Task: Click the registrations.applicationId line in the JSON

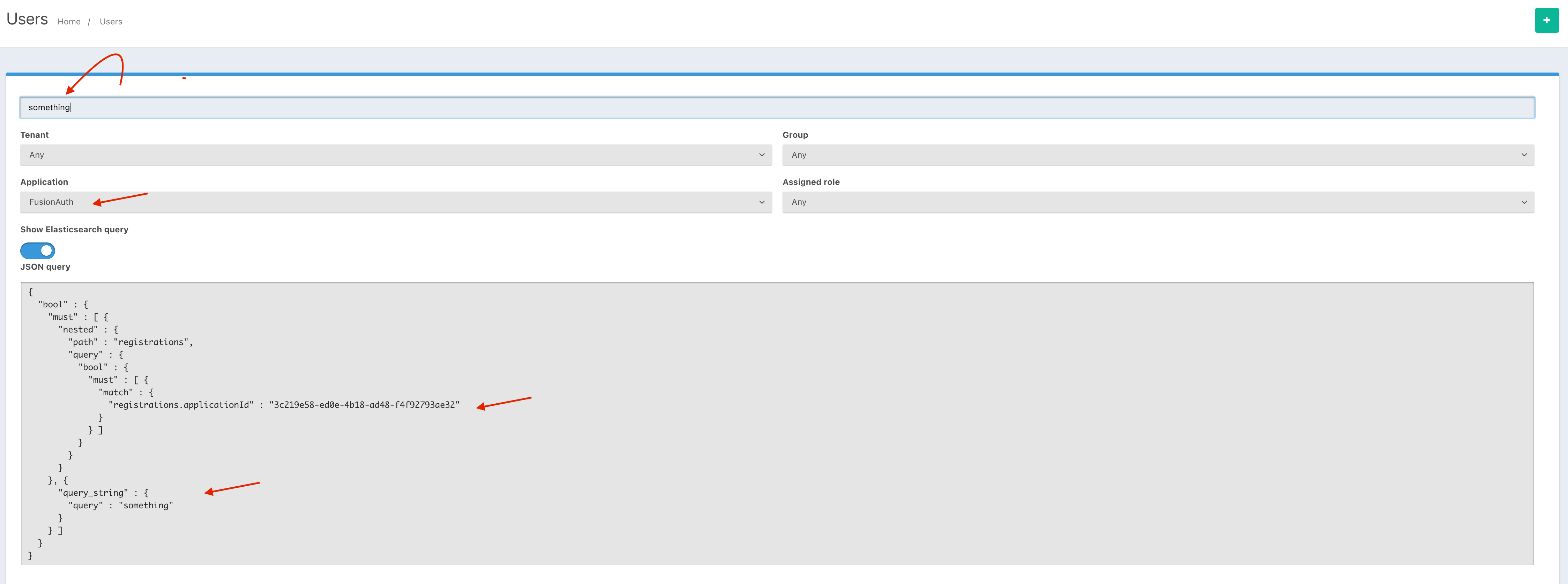Action: tap(284, 405)
